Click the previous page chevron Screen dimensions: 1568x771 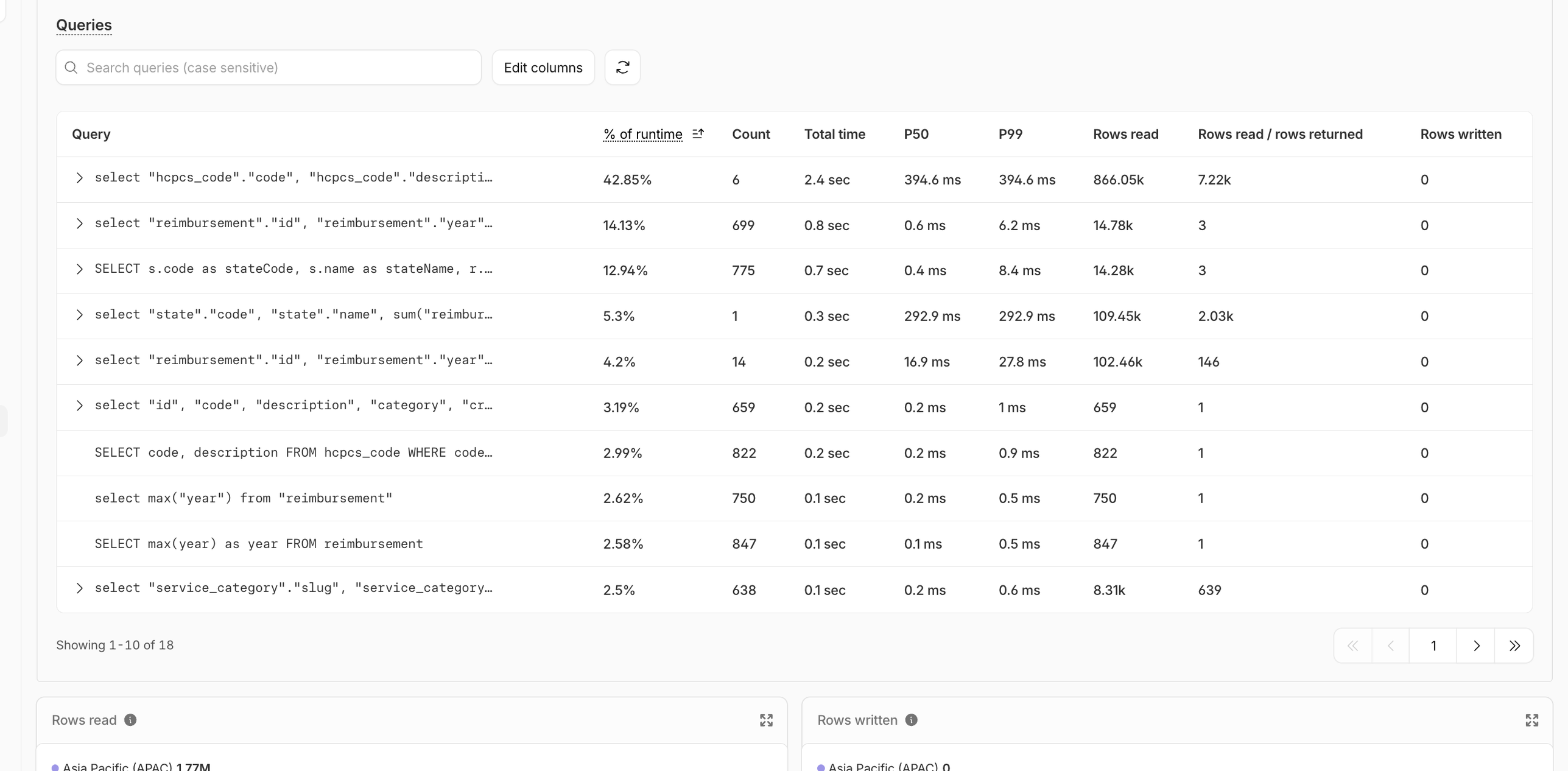click(1390, 646)
